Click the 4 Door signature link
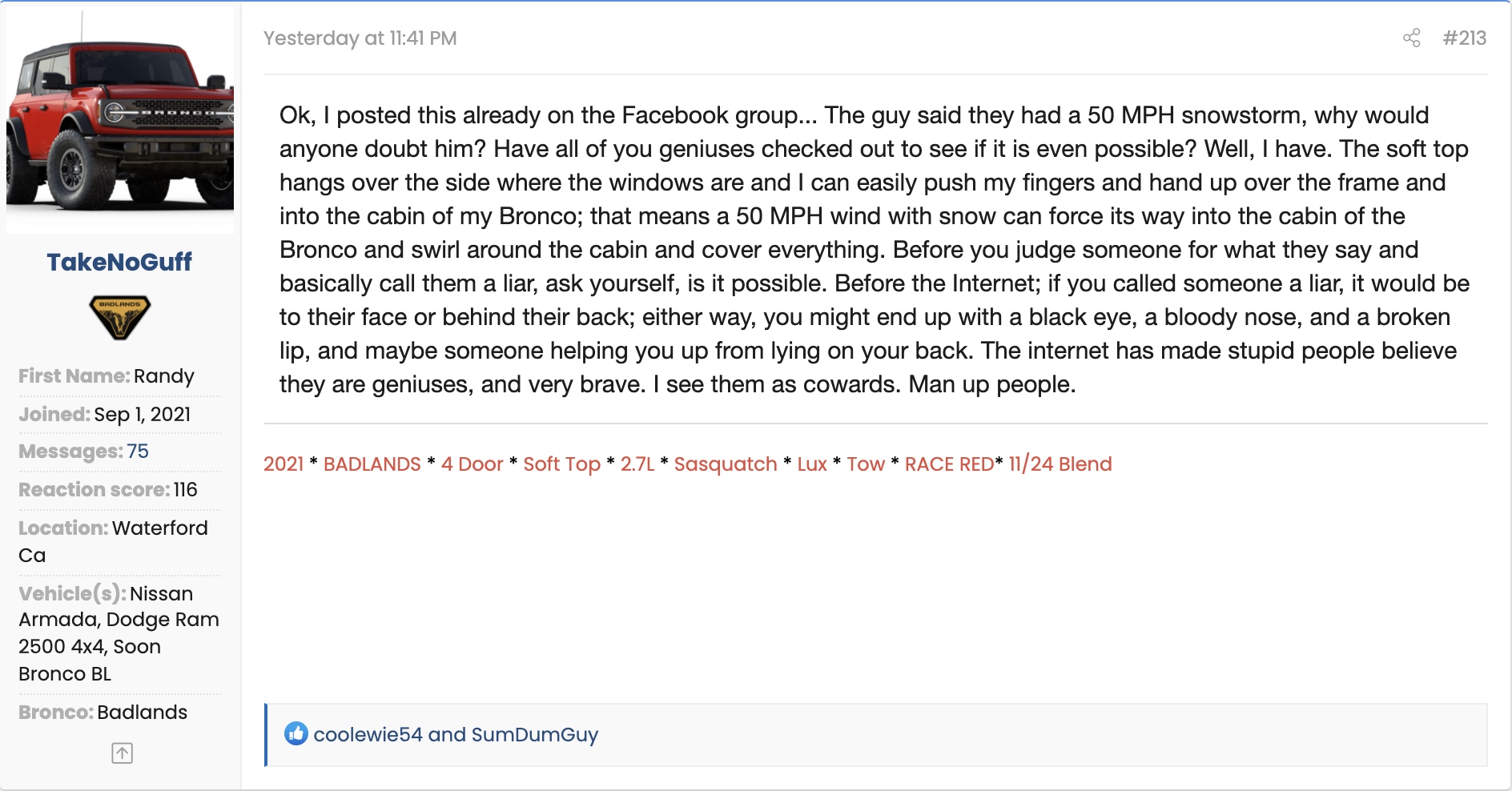This screenshot has height=791, width=1512. (472, 464)
